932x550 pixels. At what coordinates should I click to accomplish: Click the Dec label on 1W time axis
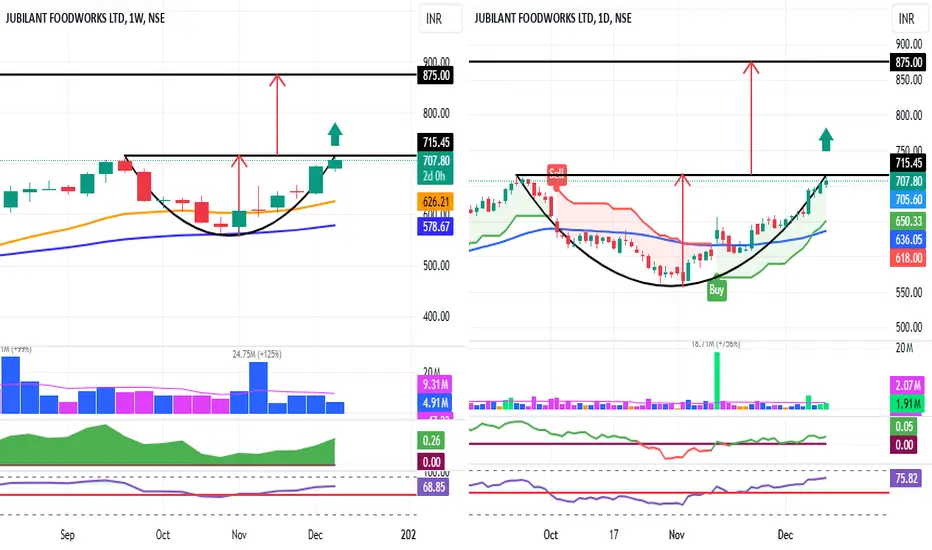coord(315,535)
